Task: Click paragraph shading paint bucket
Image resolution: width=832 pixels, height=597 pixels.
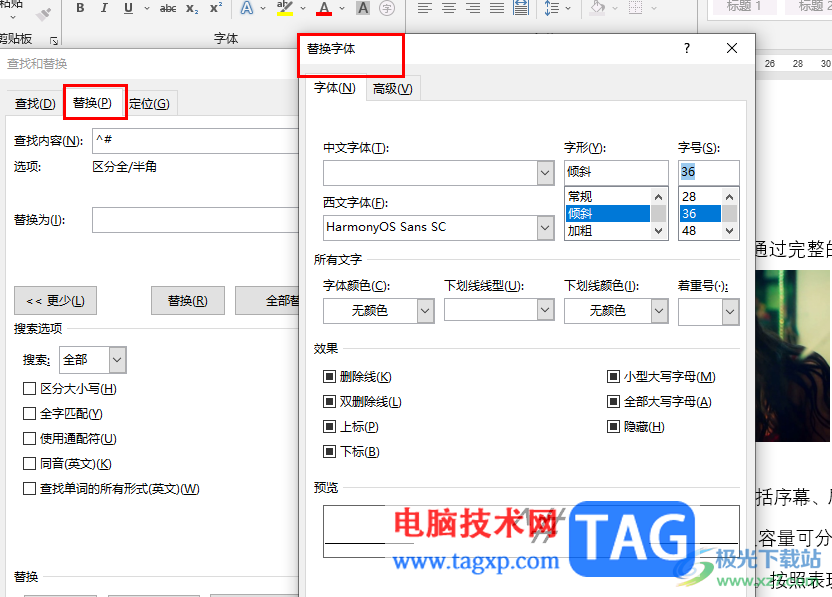Action: pos(598,8)
